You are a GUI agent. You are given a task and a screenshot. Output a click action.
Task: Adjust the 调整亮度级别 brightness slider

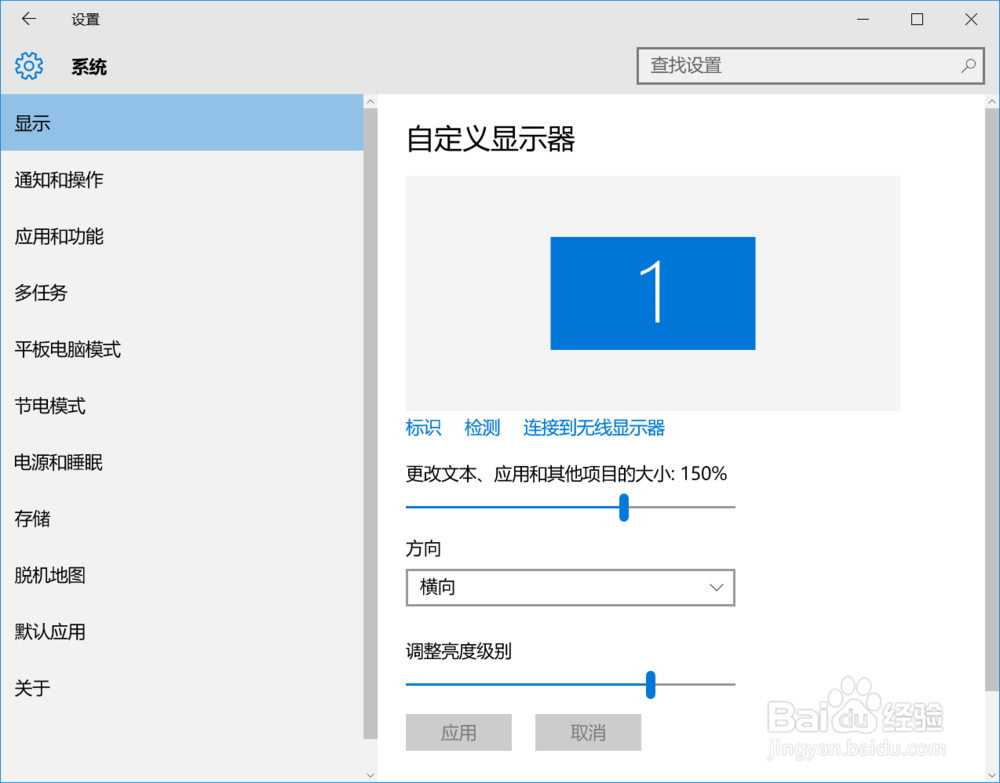click(x=650, y=686)
